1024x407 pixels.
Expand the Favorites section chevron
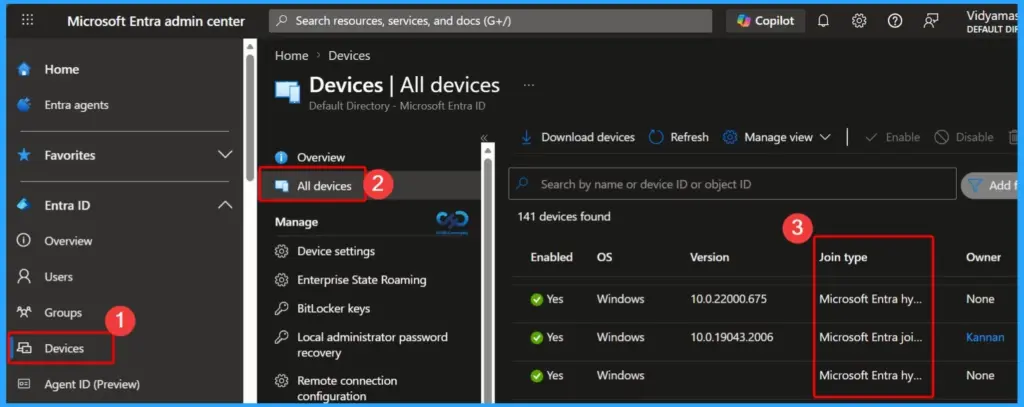225,155
